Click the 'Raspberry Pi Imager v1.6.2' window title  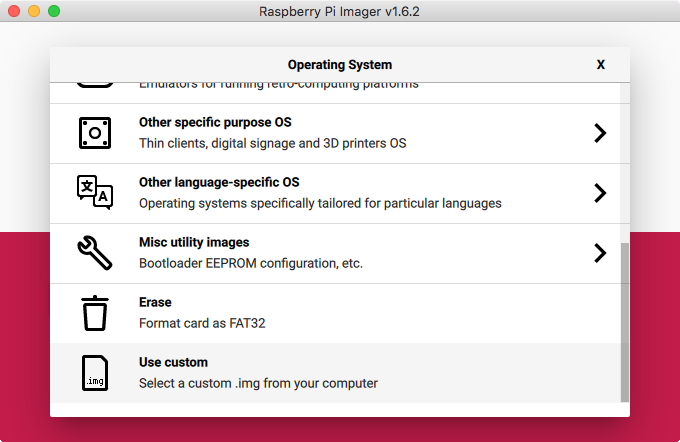click(339, 11)
